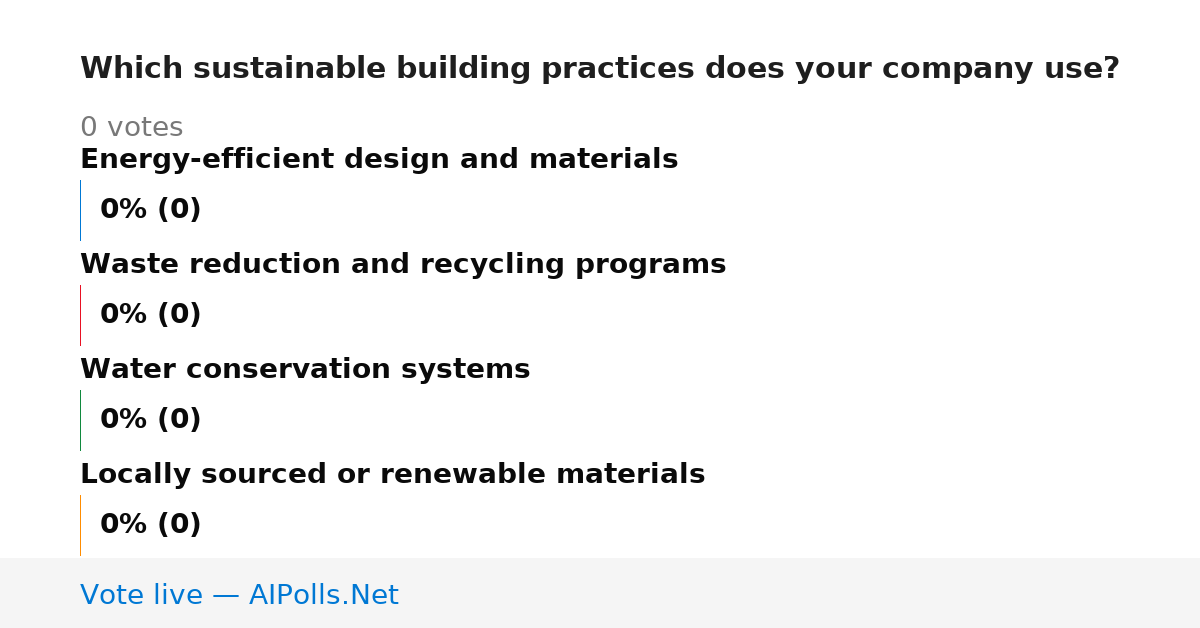1200x628 pixels.
Task: Select the Waste reduction and recycling programs option
Action: coord(403,265)
